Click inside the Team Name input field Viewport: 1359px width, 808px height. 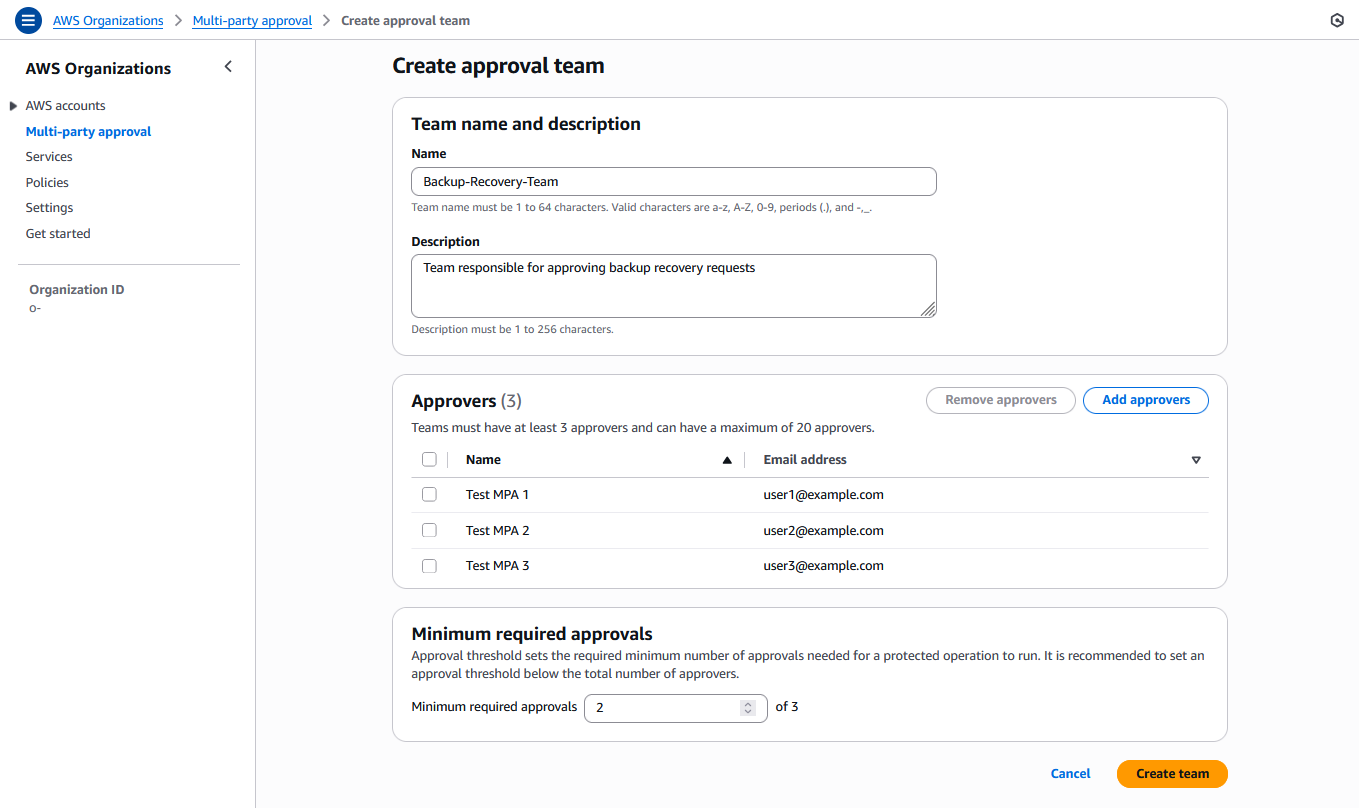click(673, 181)
